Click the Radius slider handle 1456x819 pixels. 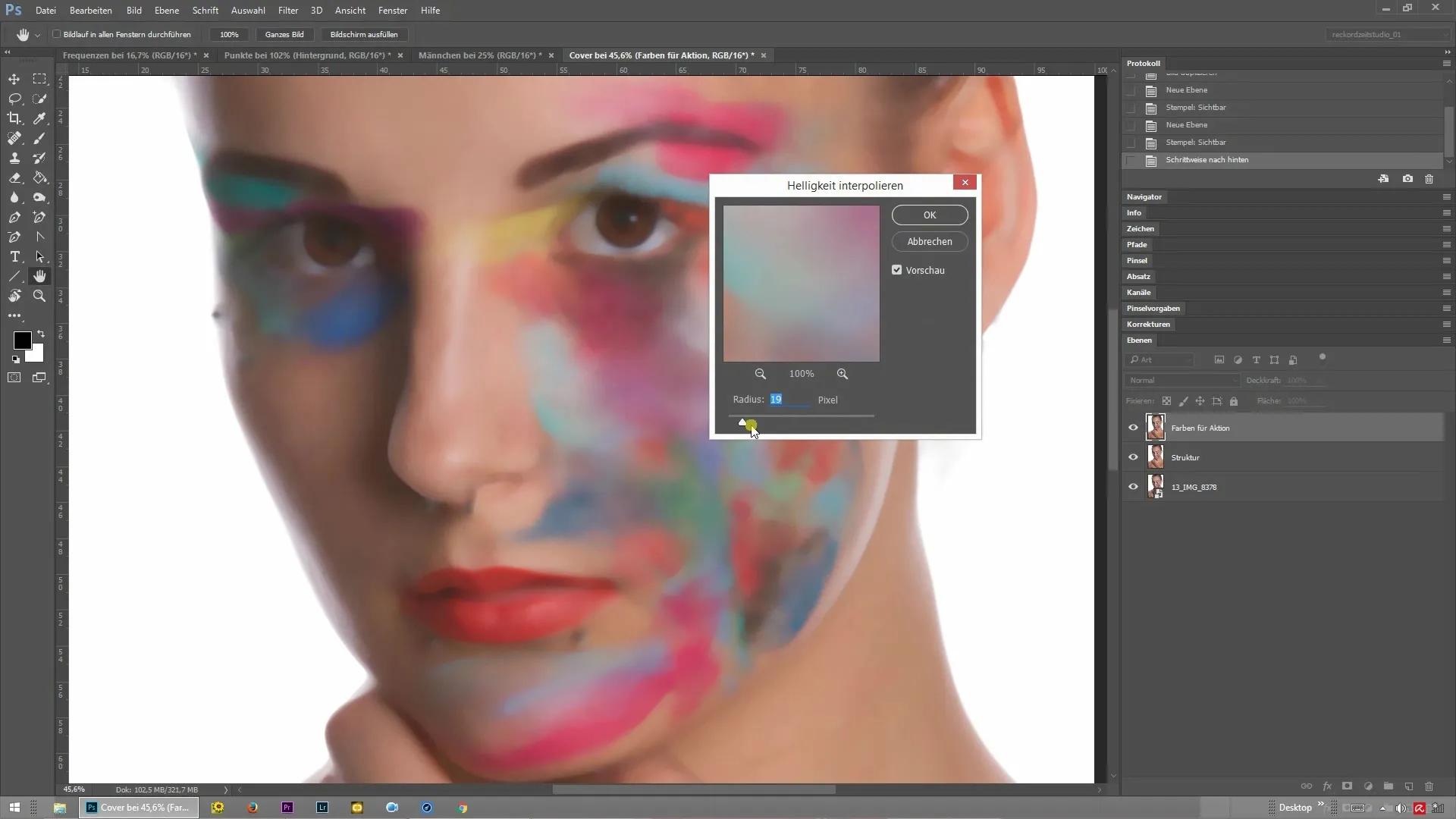(742, 422)
